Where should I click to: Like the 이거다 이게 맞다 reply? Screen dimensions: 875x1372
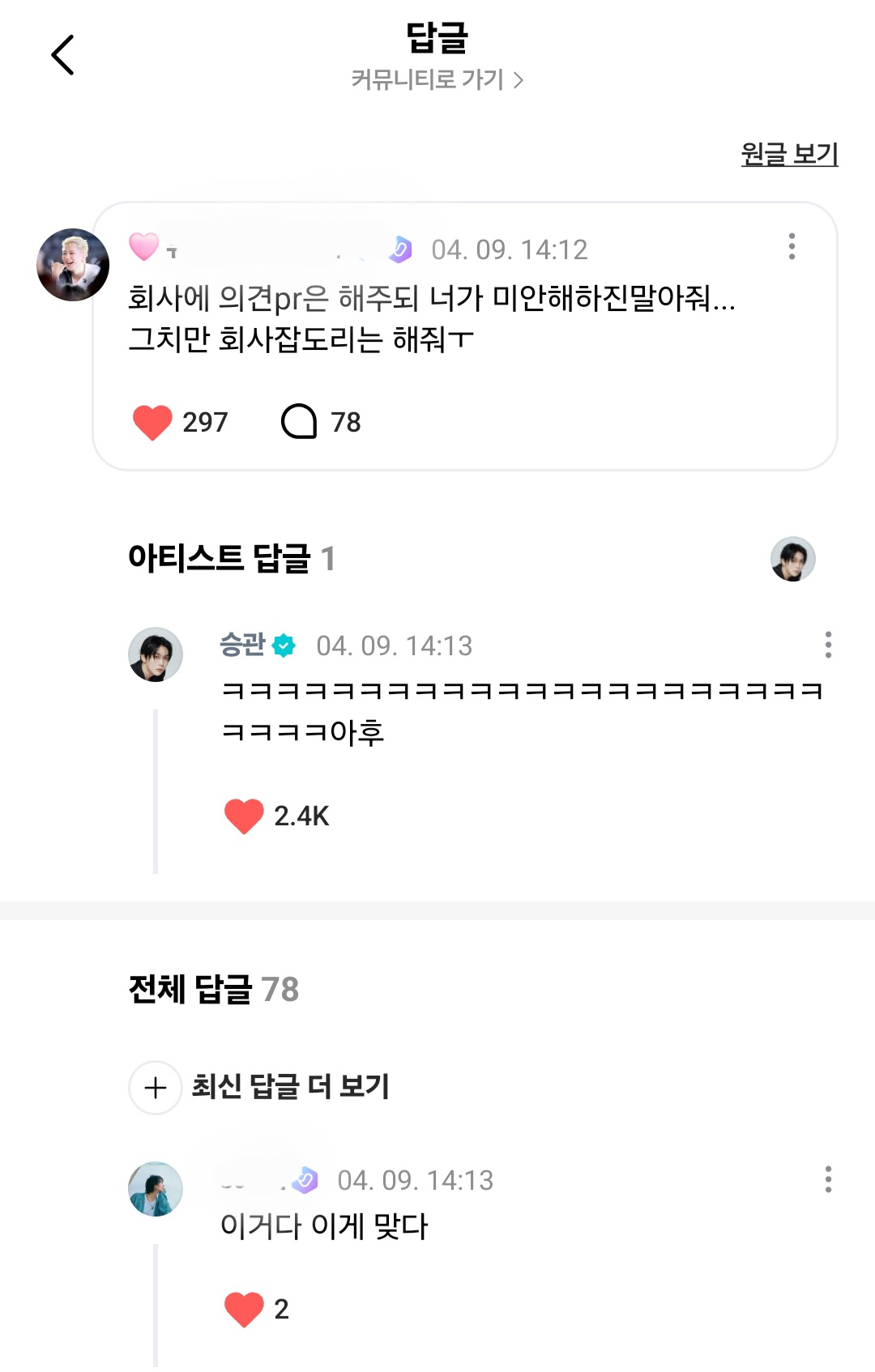tap(244, 1309)
